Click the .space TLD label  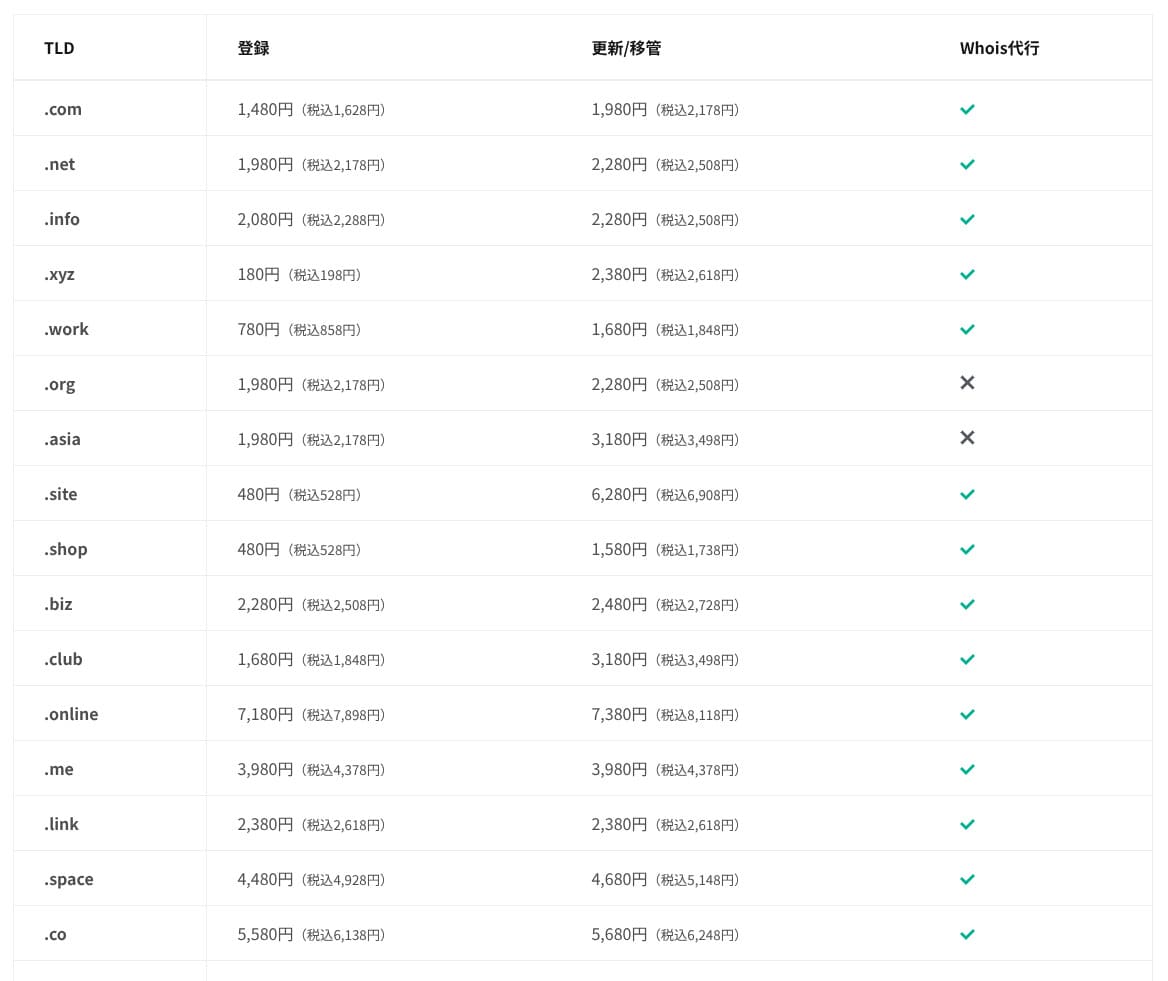coord(69,879)
